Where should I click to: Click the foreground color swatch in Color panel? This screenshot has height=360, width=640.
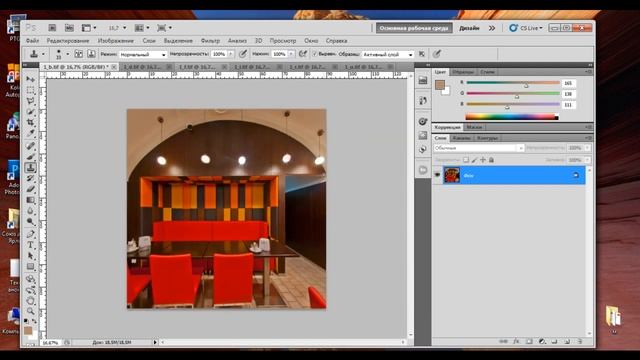coord(440,85)
